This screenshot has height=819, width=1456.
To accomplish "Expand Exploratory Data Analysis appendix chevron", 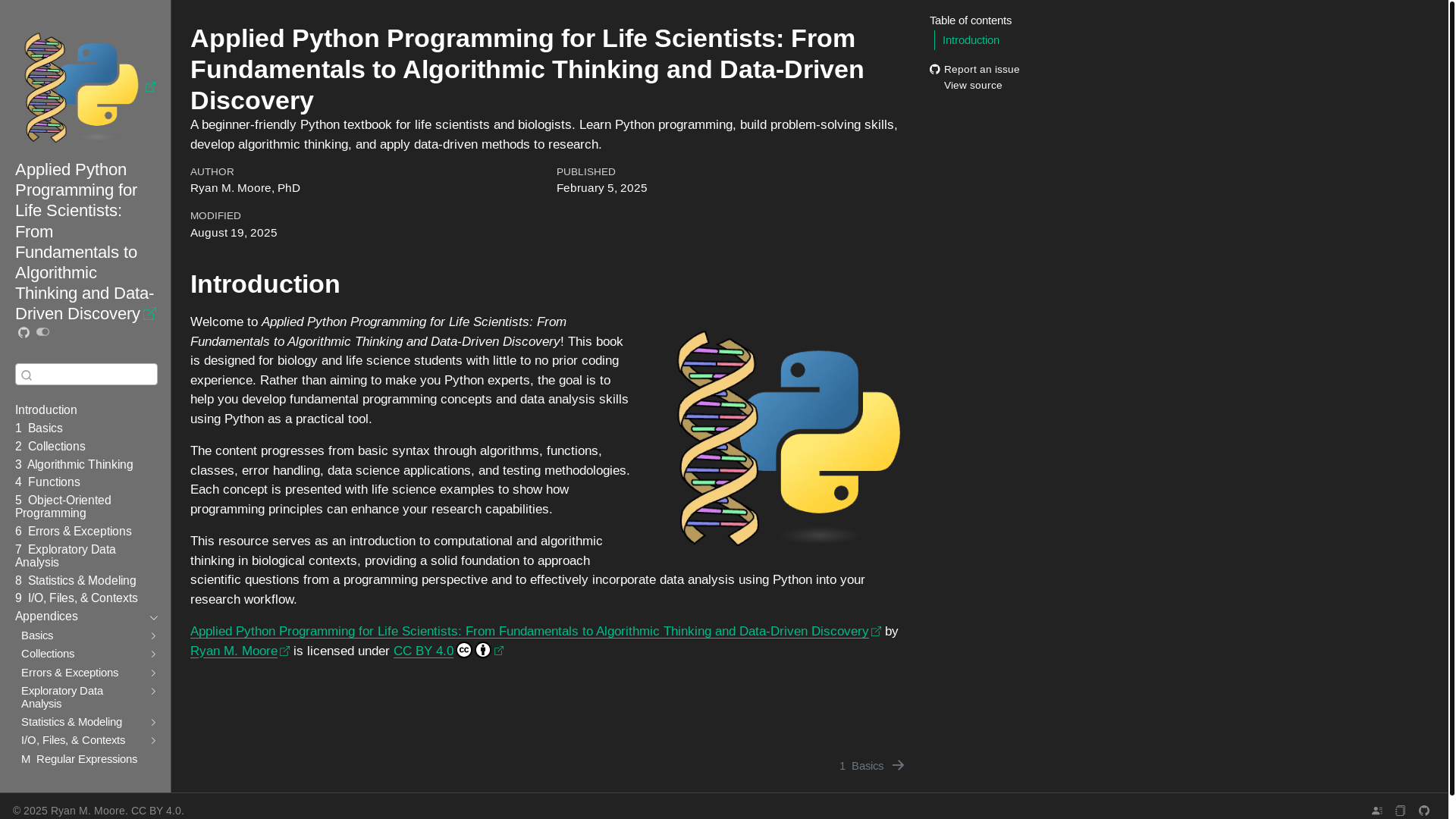I will coord(153,692).
